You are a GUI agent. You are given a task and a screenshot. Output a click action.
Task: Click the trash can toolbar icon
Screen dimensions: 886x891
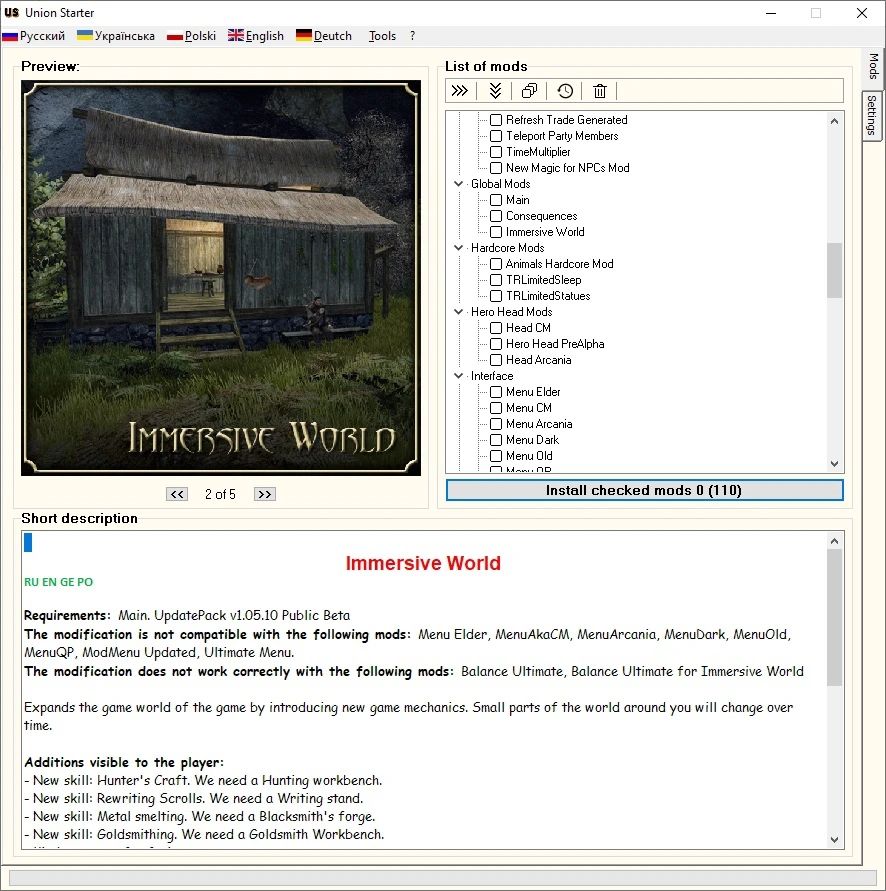pyautogui.click(x=600, y=91)
